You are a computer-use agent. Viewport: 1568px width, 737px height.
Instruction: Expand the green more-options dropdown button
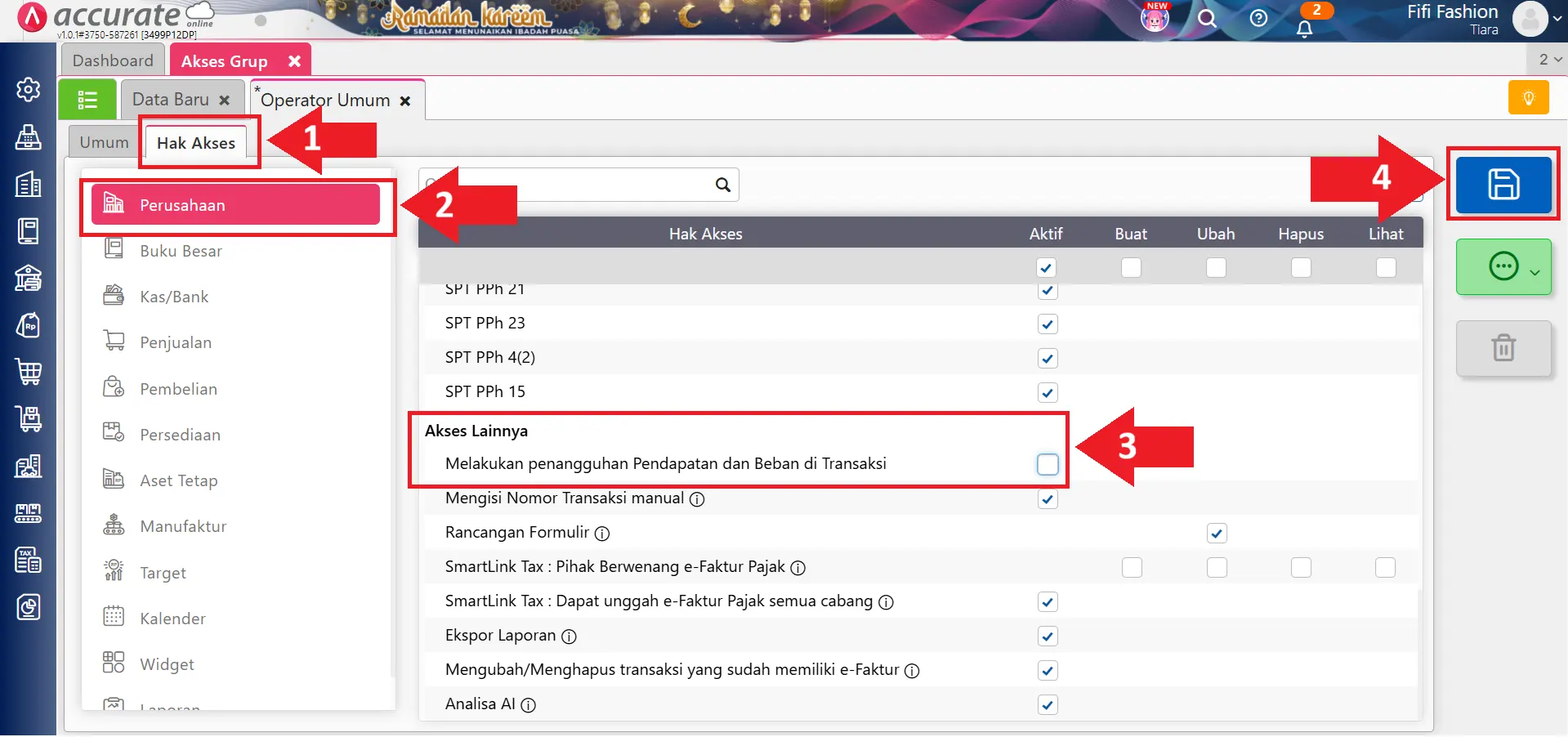point(1503,266)
